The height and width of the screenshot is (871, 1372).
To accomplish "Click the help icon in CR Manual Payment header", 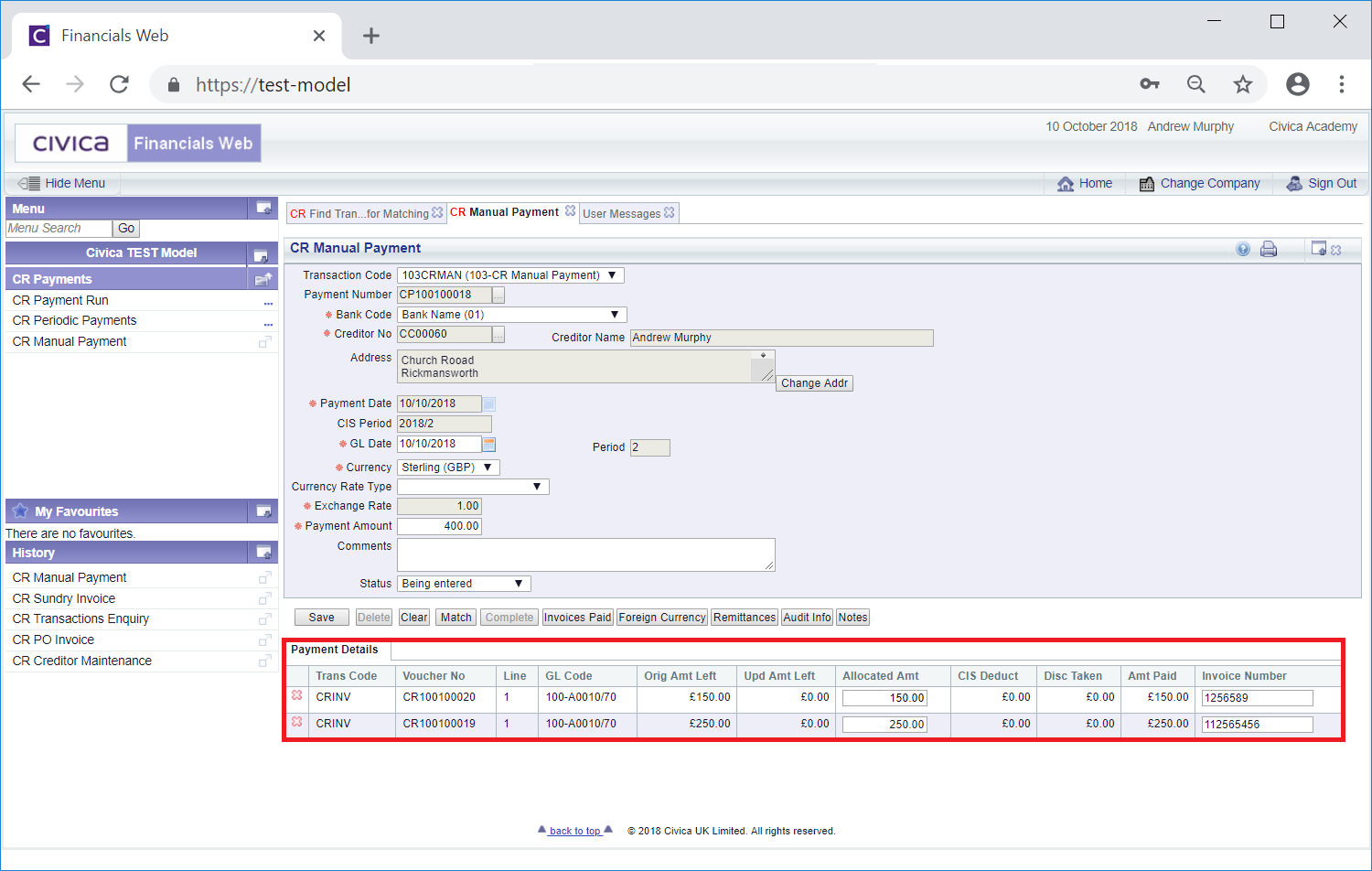I will pyautogui.click(x=1243, y=249).
